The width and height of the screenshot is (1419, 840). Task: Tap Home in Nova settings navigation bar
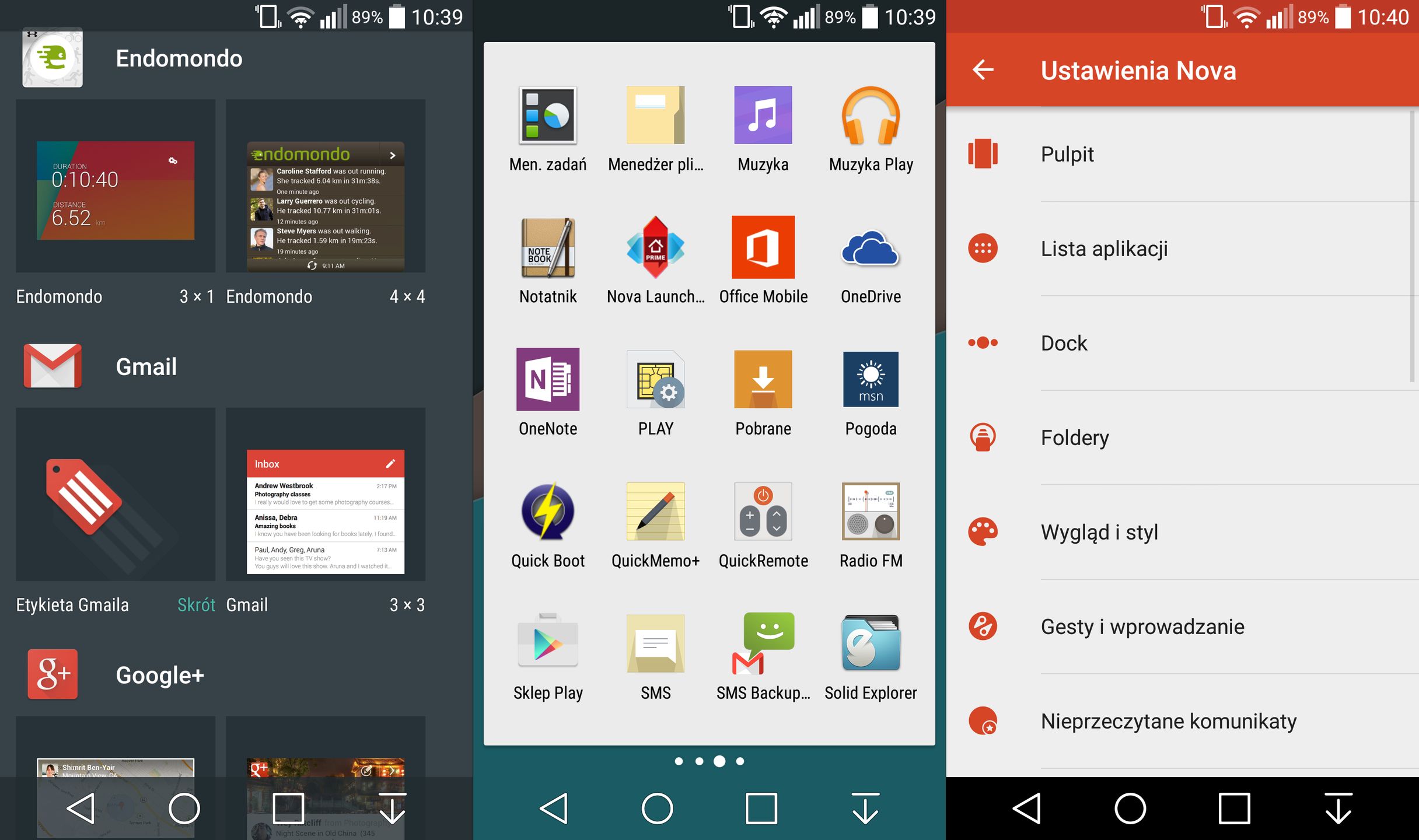pos(1131,808)
